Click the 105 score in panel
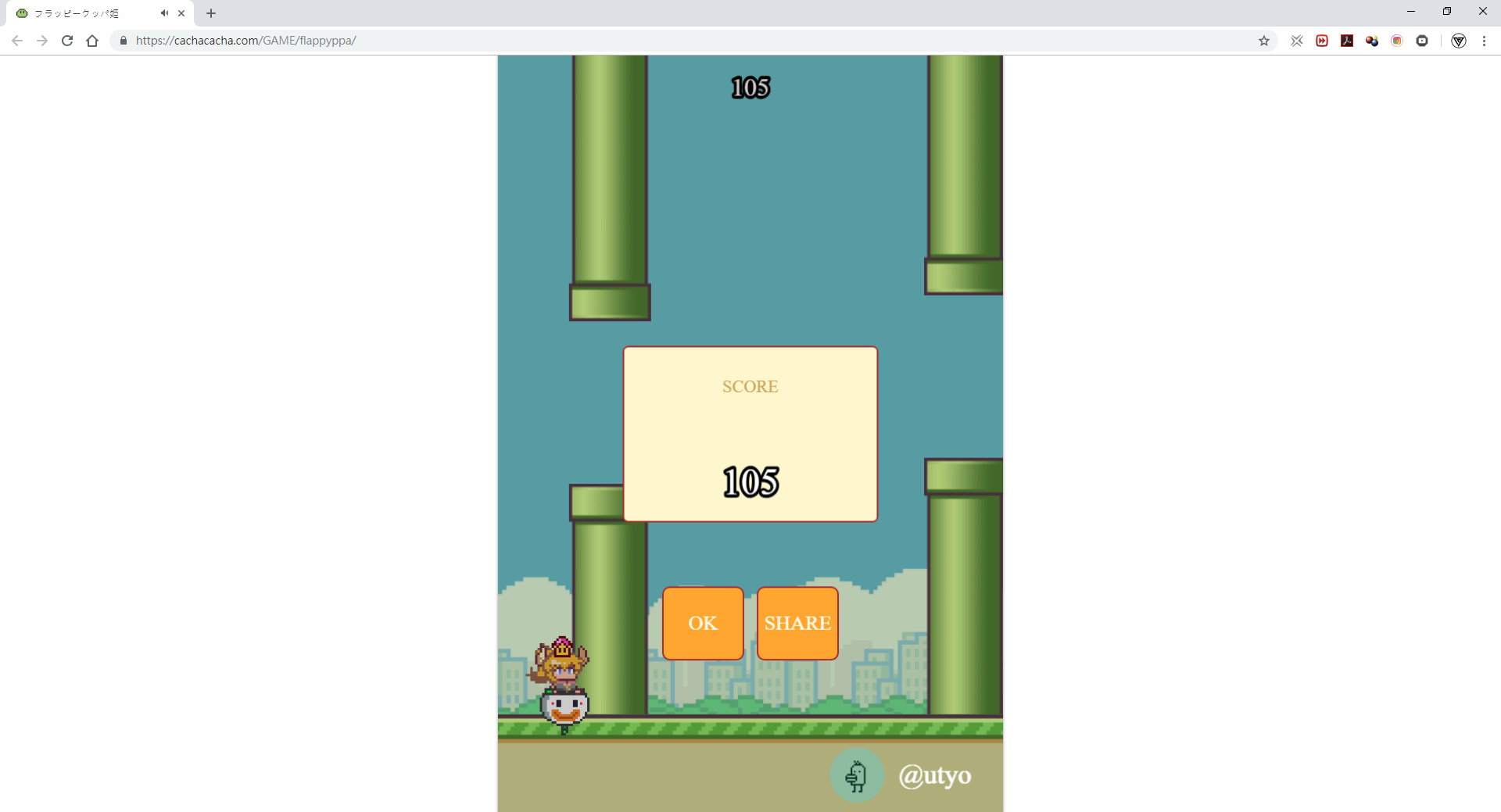 750,481
